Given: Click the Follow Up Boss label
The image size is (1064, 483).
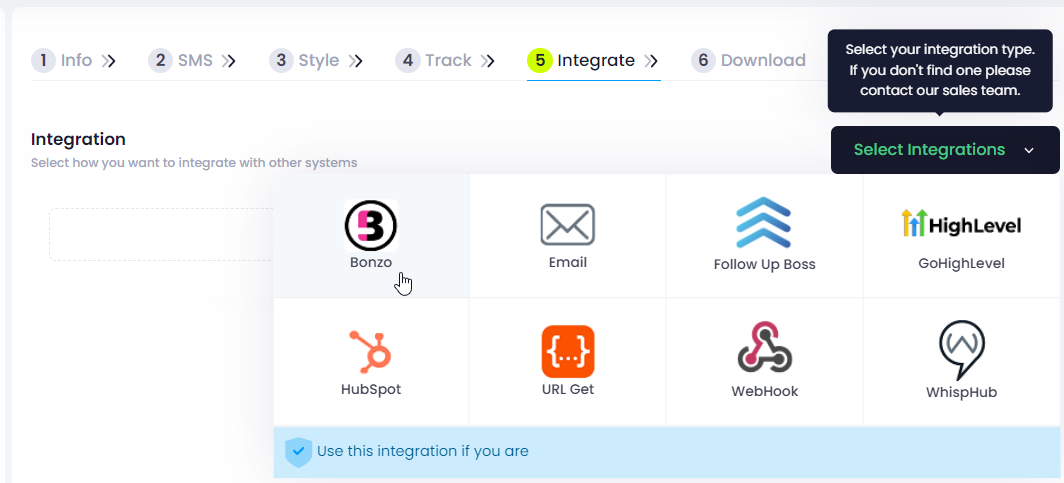Looking at the screenshot, I should click(764, 265).
